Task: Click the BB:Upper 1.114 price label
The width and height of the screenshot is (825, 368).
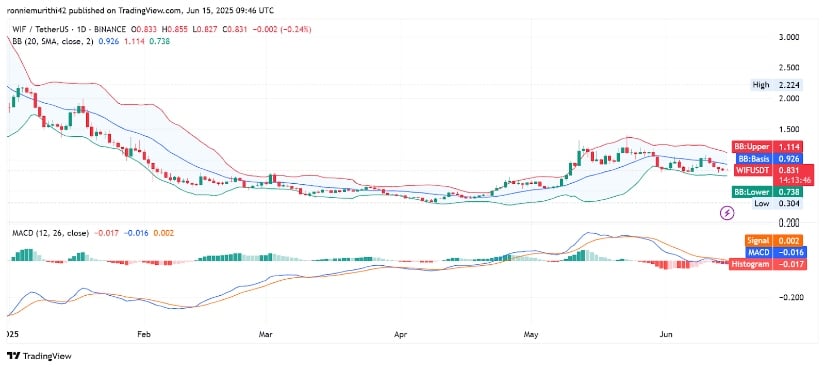Action: coord(767,147)
